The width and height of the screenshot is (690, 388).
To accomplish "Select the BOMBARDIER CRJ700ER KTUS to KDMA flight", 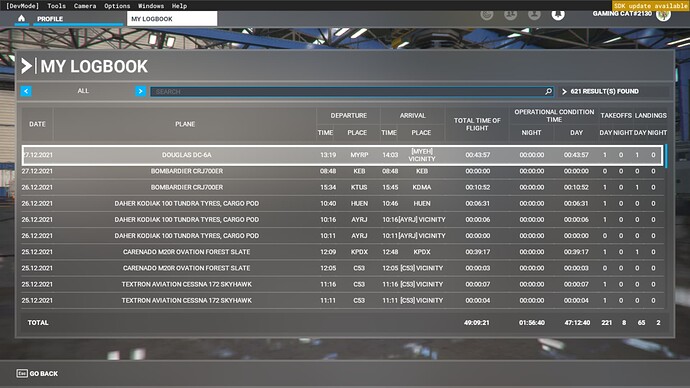I will pyautogui.click(x=342, y=187).
